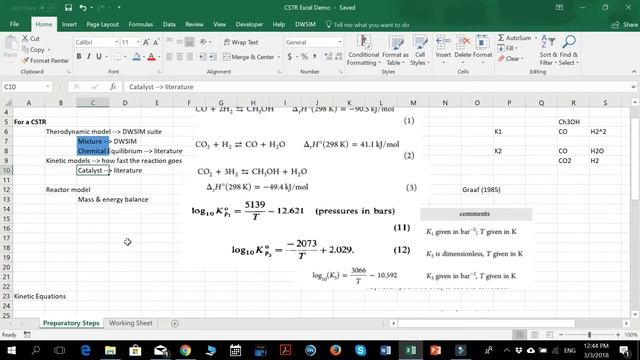
Task: Switch to Working Sheet tab
Action: [131, 323]
